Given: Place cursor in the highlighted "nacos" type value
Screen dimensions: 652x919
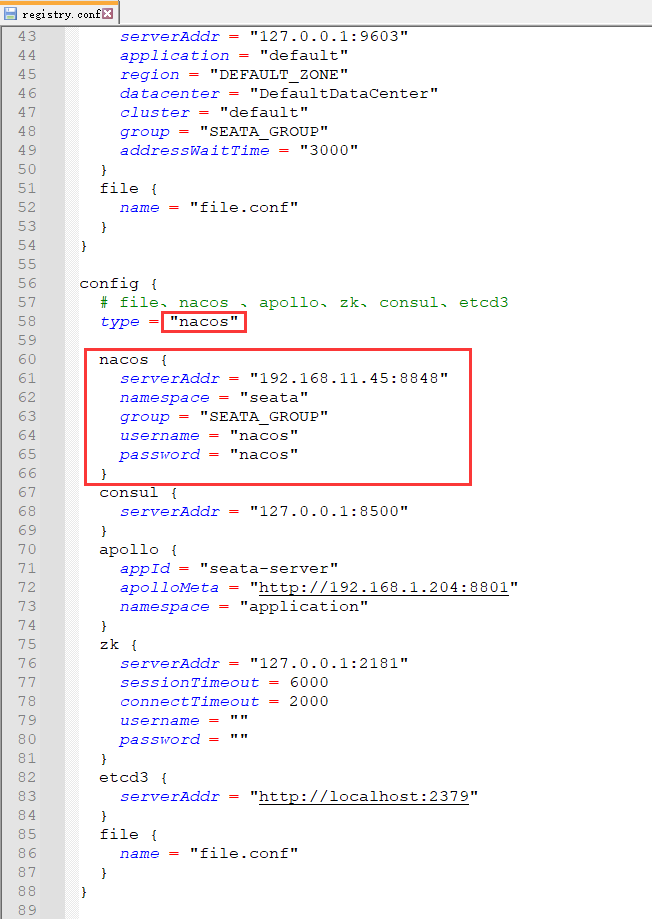Looking at the screenshot, I should pos(205,322).
